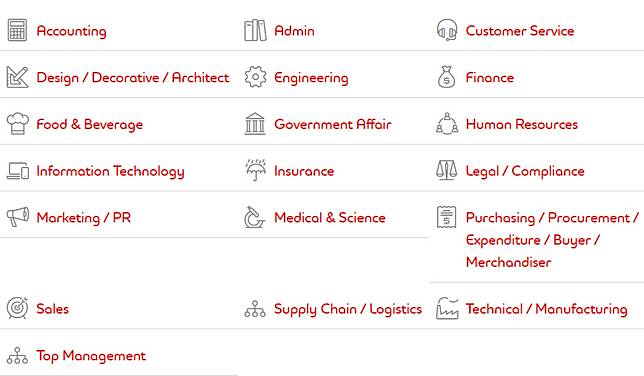
Task: Select the target icon beside Sales
Action: coord(17,308)
